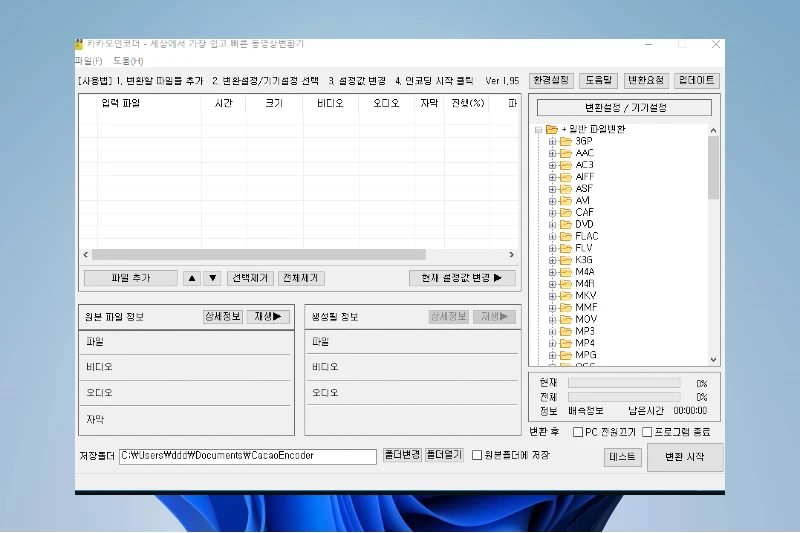Click the 변환 시작 button

pos(685,457)
